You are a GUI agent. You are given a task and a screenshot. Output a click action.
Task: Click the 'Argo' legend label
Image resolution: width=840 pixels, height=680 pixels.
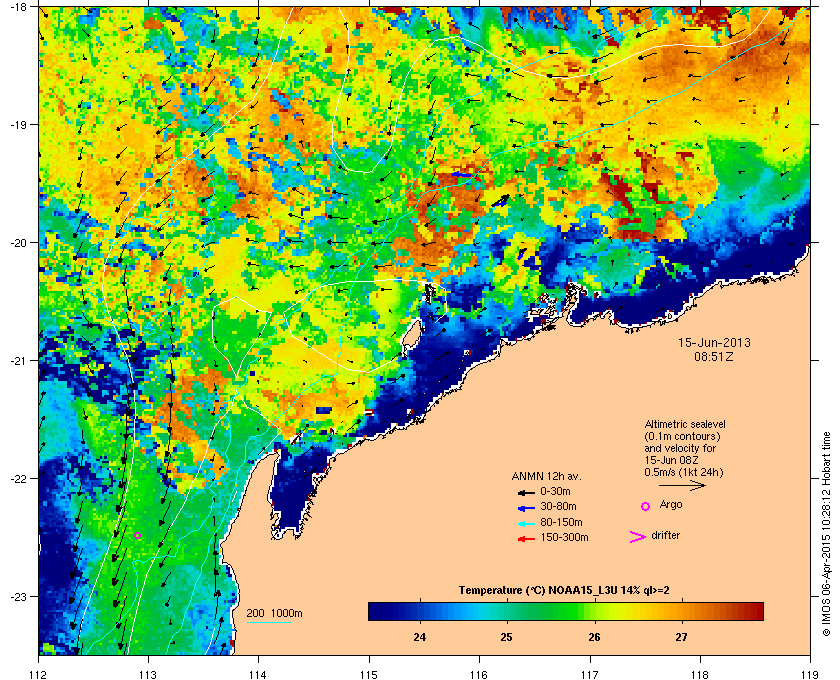(671, 505)
